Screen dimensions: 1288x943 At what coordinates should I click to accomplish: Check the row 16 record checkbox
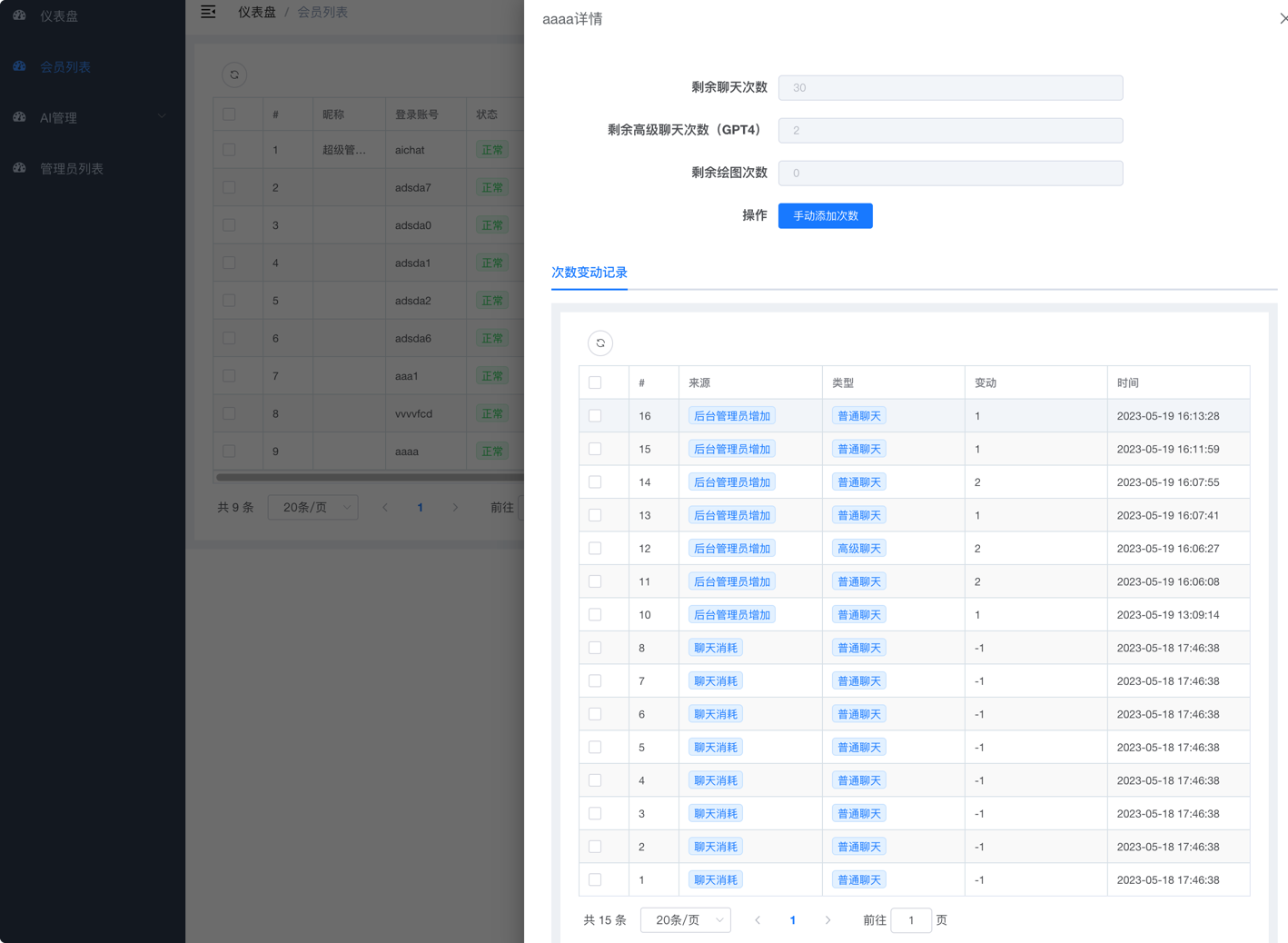[x=595, y=416]
